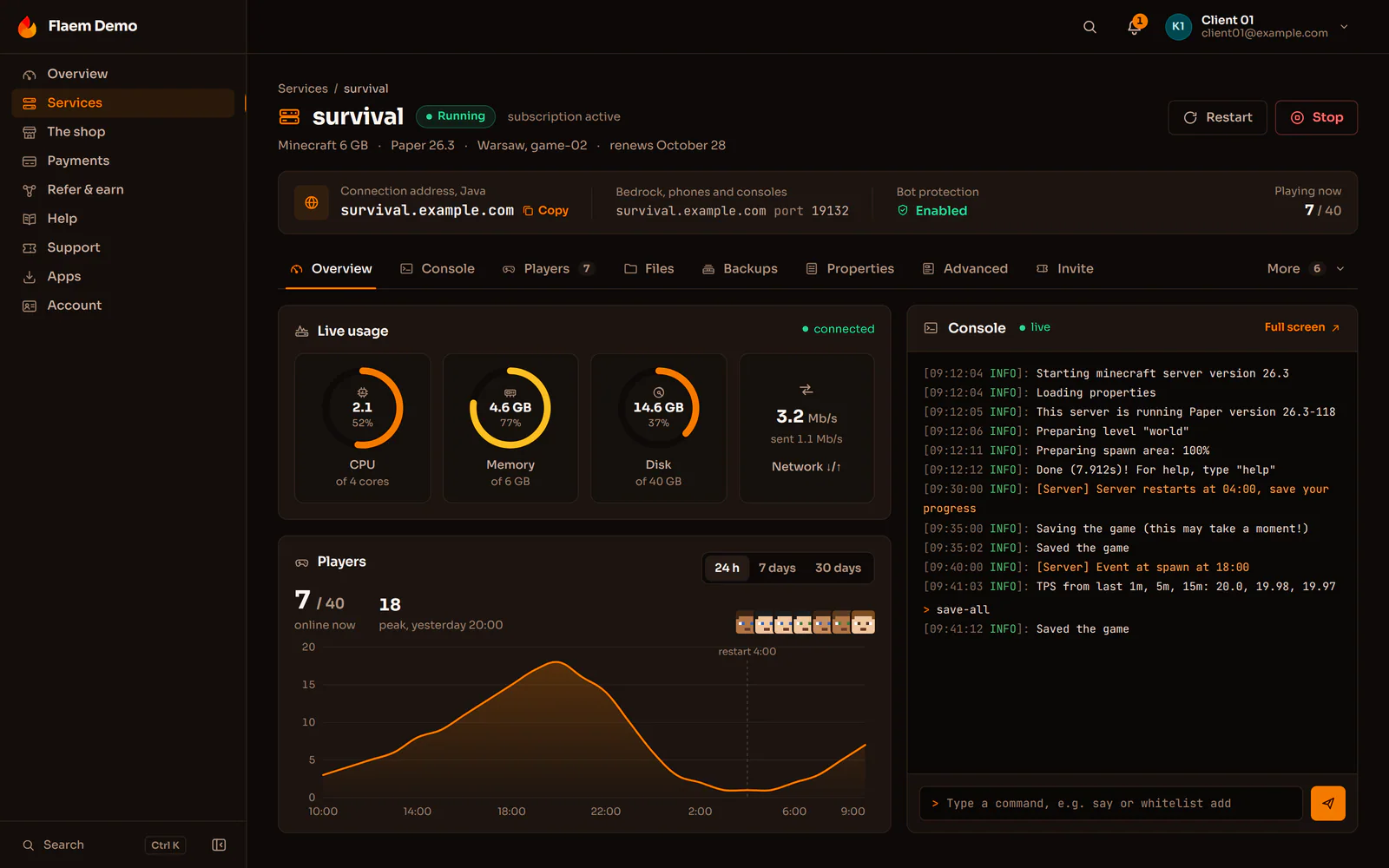Viewport: 1389px width, 868px height.
Task: Click the Network usage card
Action: [806, 427]
